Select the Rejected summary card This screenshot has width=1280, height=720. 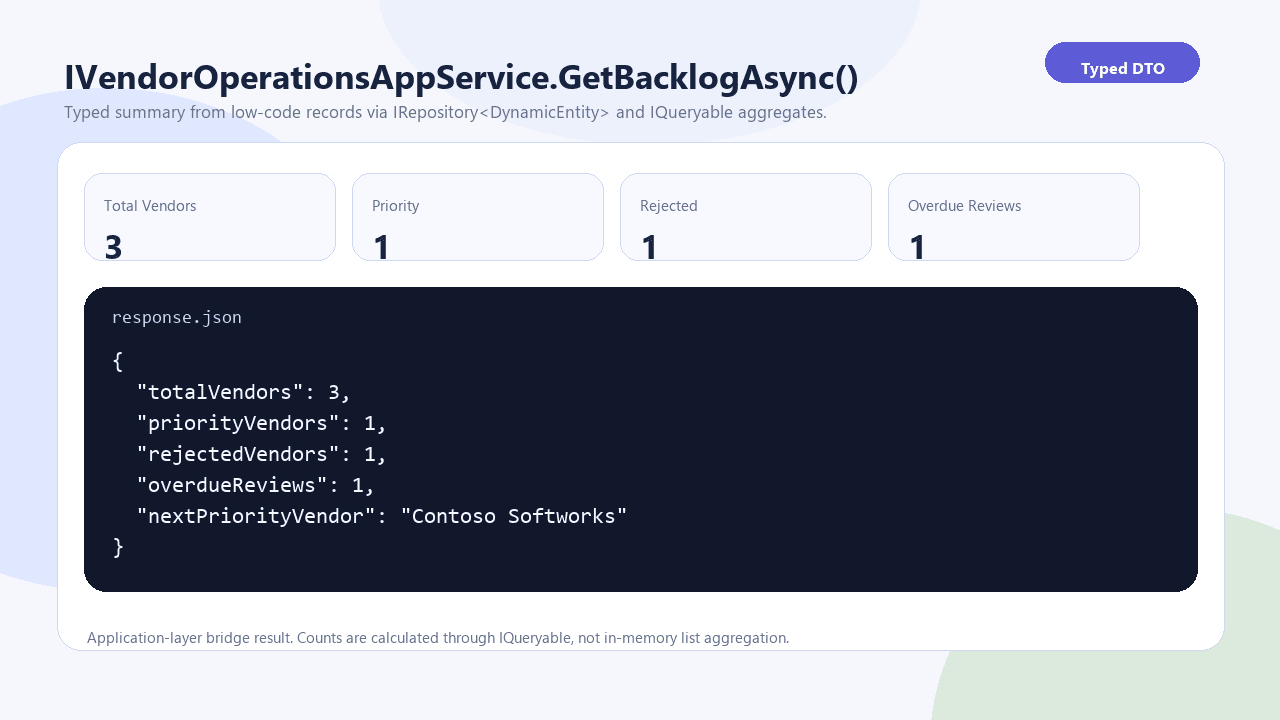746,217
